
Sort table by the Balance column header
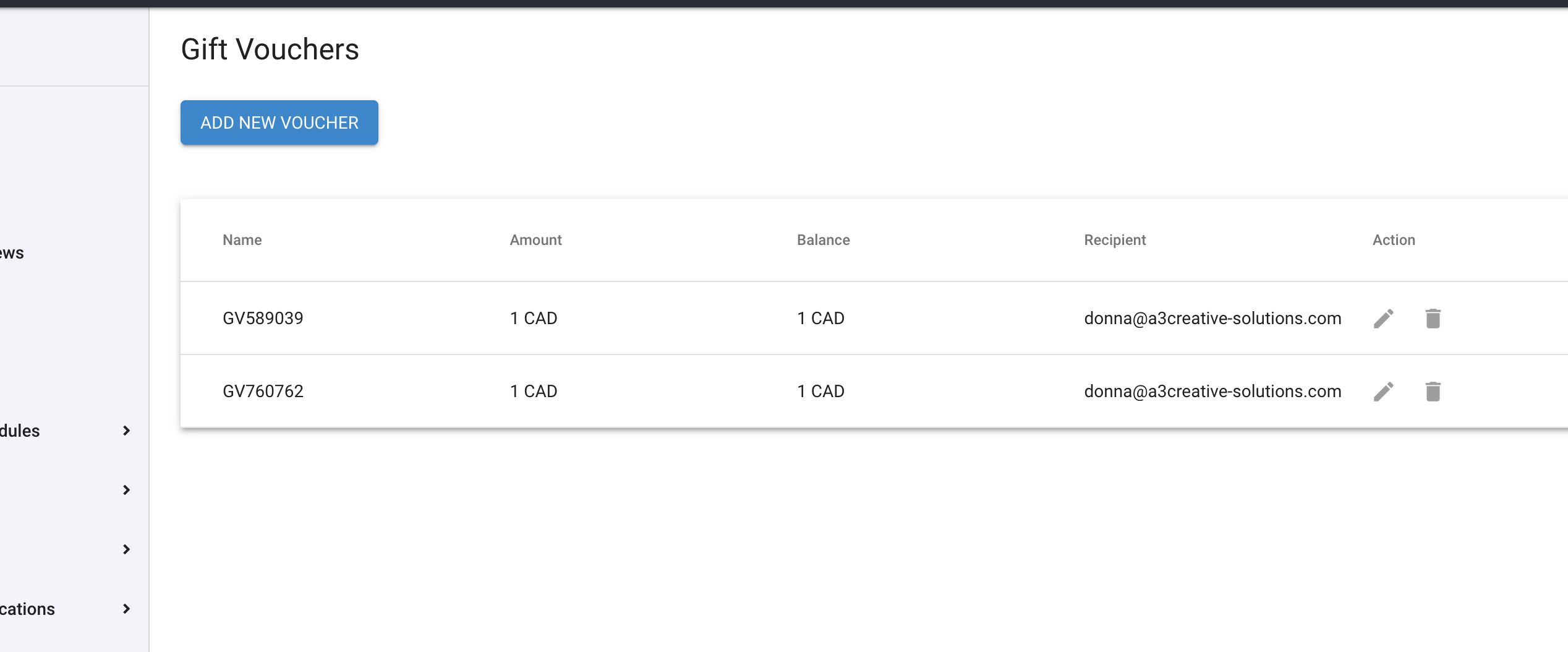823,240
